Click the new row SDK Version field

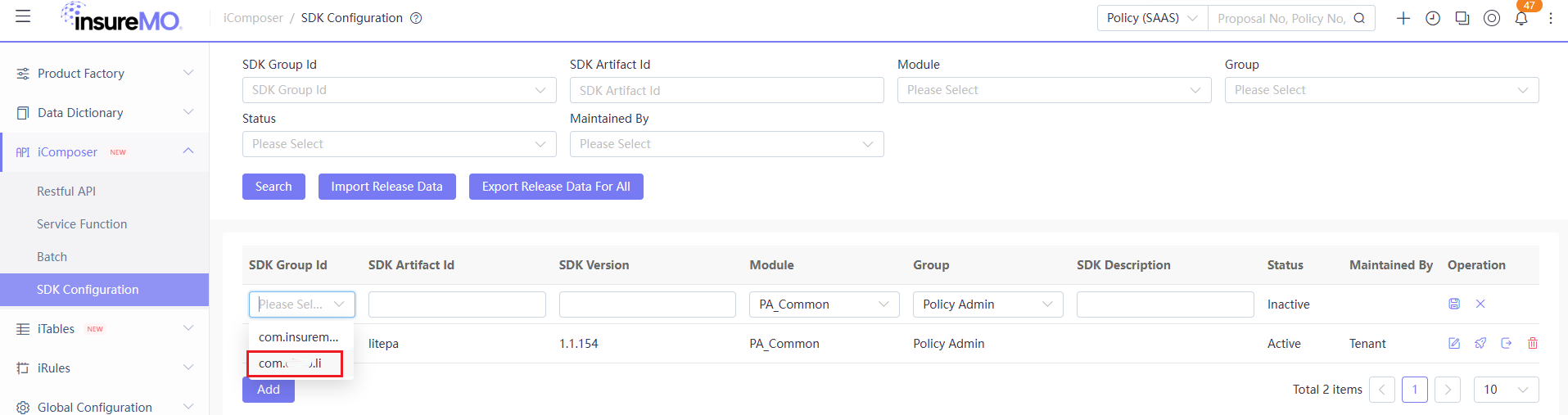click(x=648, y=304)
